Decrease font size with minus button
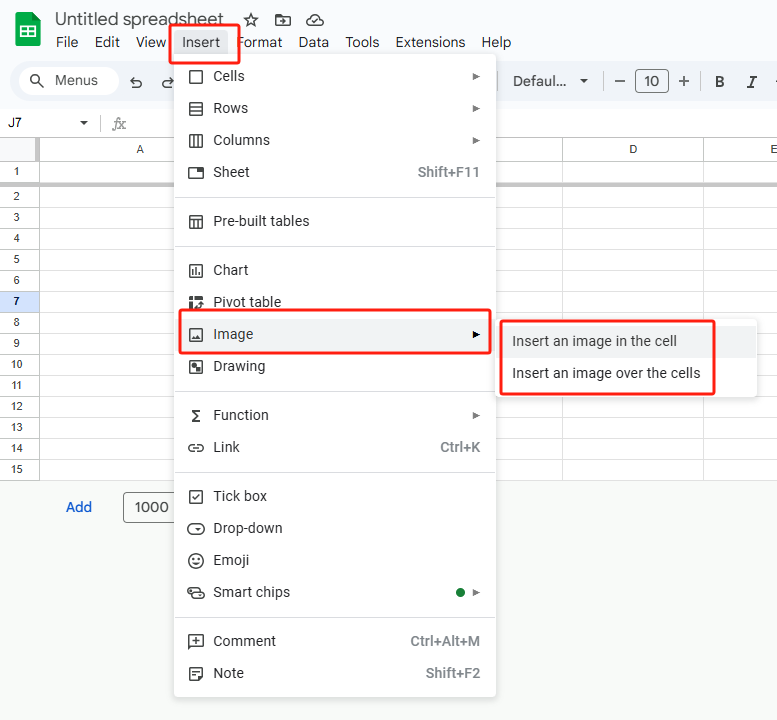The image size is (777, 720). pyautogui.click(x=619, y=81)
